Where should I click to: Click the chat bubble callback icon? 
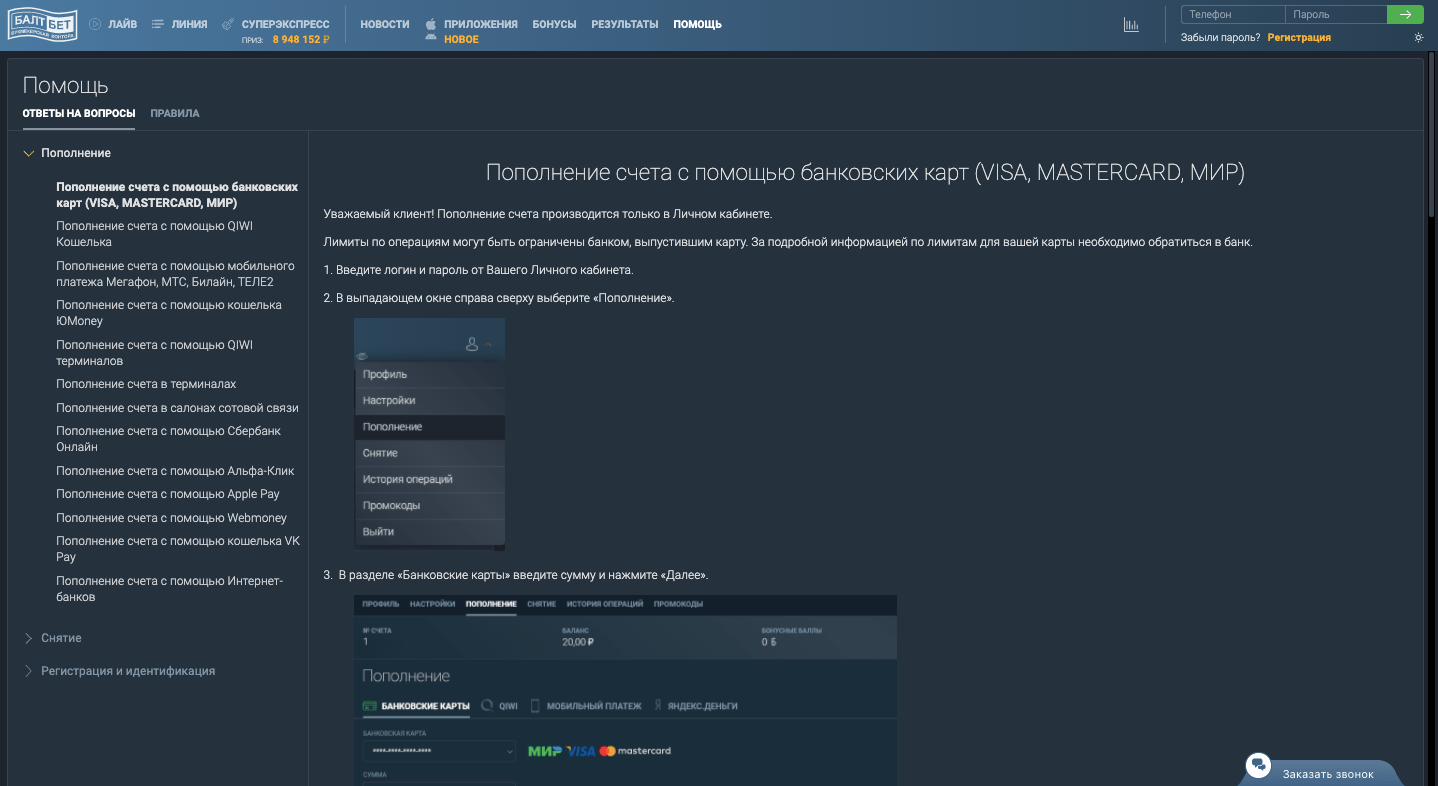pyautogui.click(x=1257, y=766)
